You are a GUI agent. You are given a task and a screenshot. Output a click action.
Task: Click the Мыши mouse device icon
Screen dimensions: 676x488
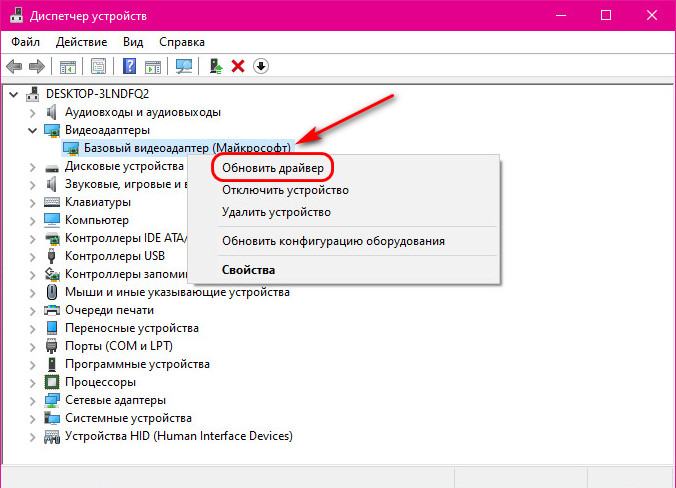(52, 292)
